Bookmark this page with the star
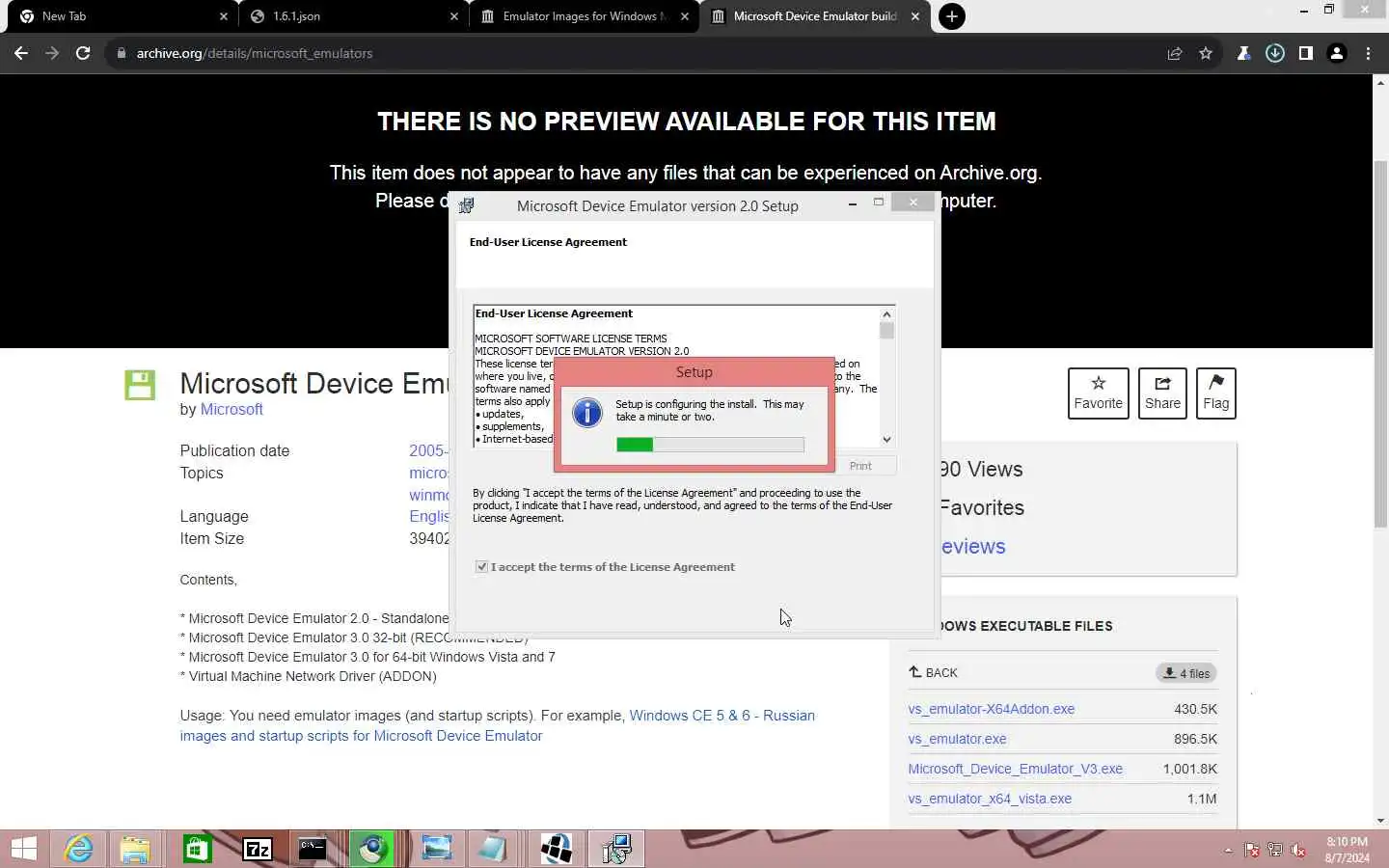Screen dimensions: 1389x868 1206,53
